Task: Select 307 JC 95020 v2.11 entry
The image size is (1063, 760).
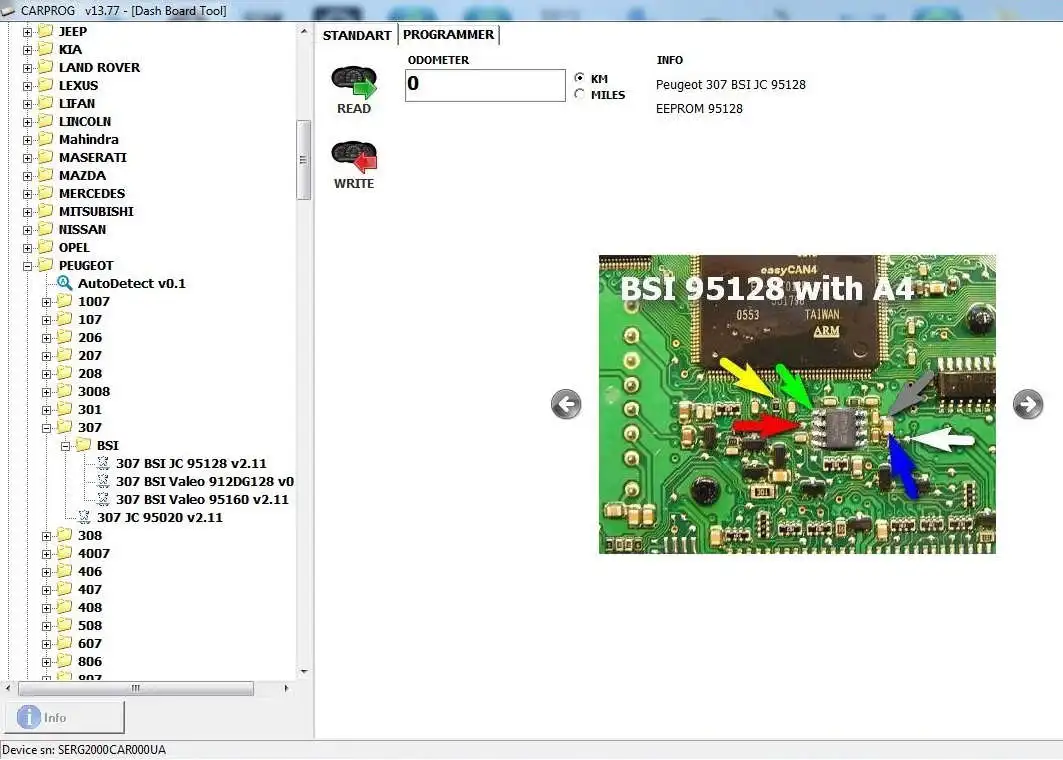Action: coord(159,517)
